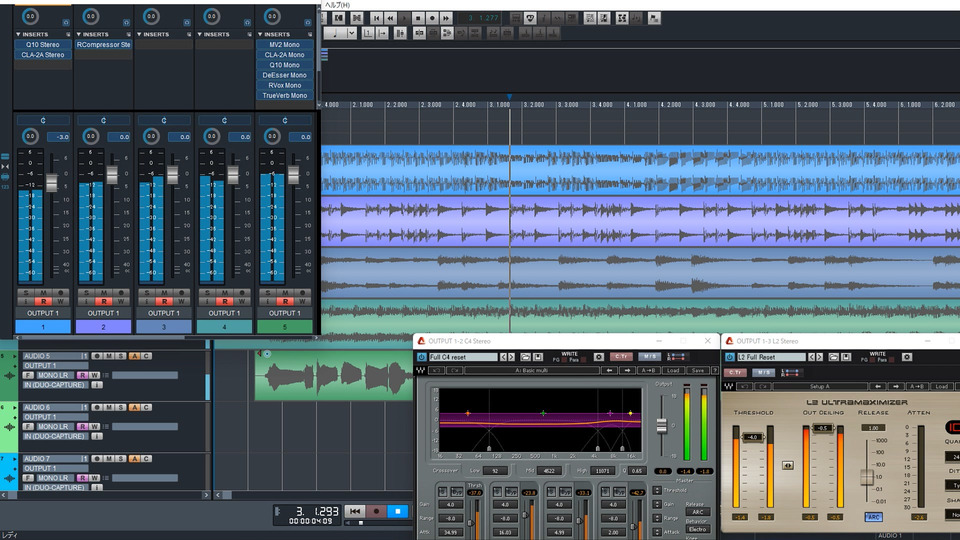This screenshot has height=540, width=960.
Task: Click the ARC button in the L2 Ultramaximizer
Action: click(873, 517)
